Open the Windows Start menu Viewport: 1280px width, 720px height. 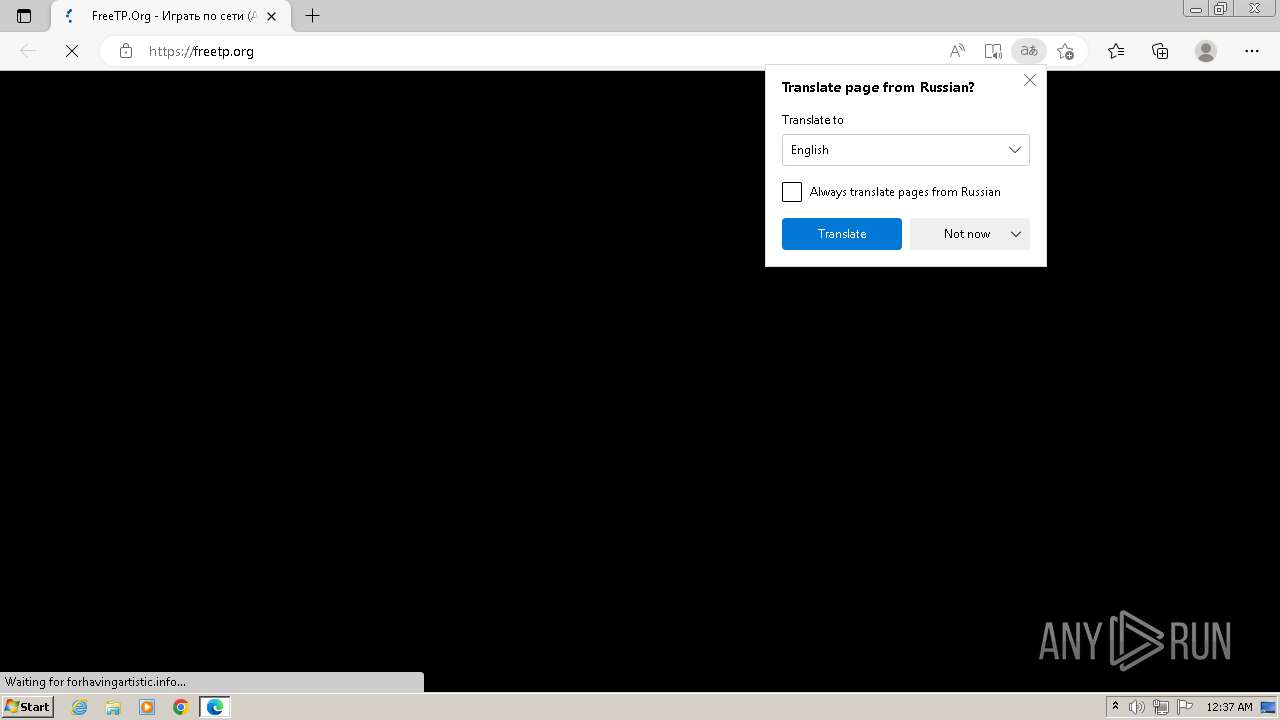[x=27, y=707]
